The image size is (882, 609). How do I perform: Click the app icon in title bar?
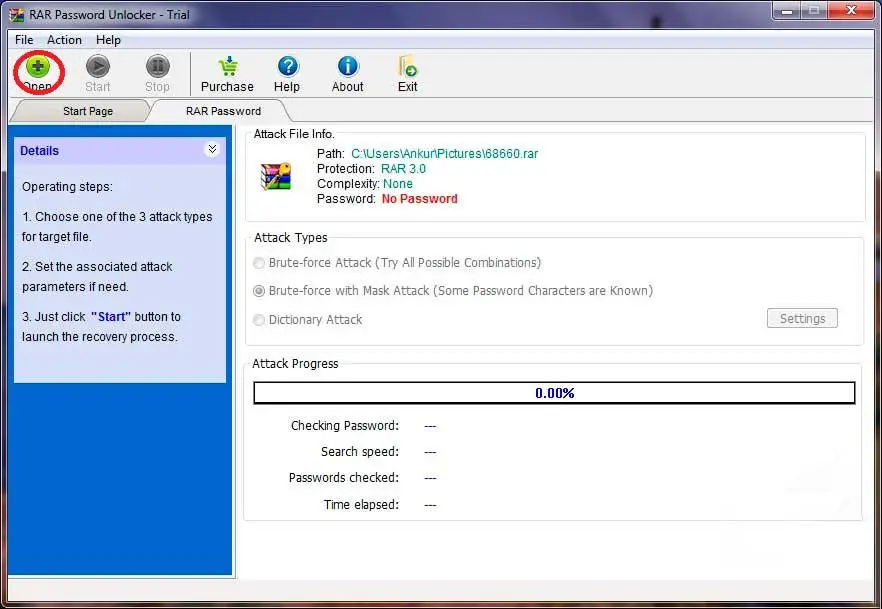coord(16,15)
